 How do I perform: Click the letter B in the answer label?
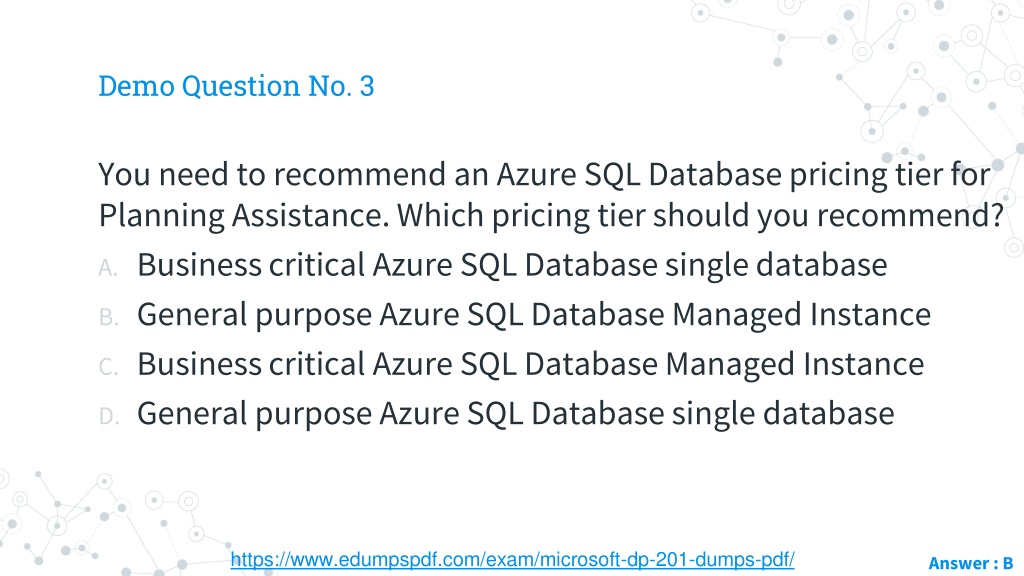tap(1008, 563)
